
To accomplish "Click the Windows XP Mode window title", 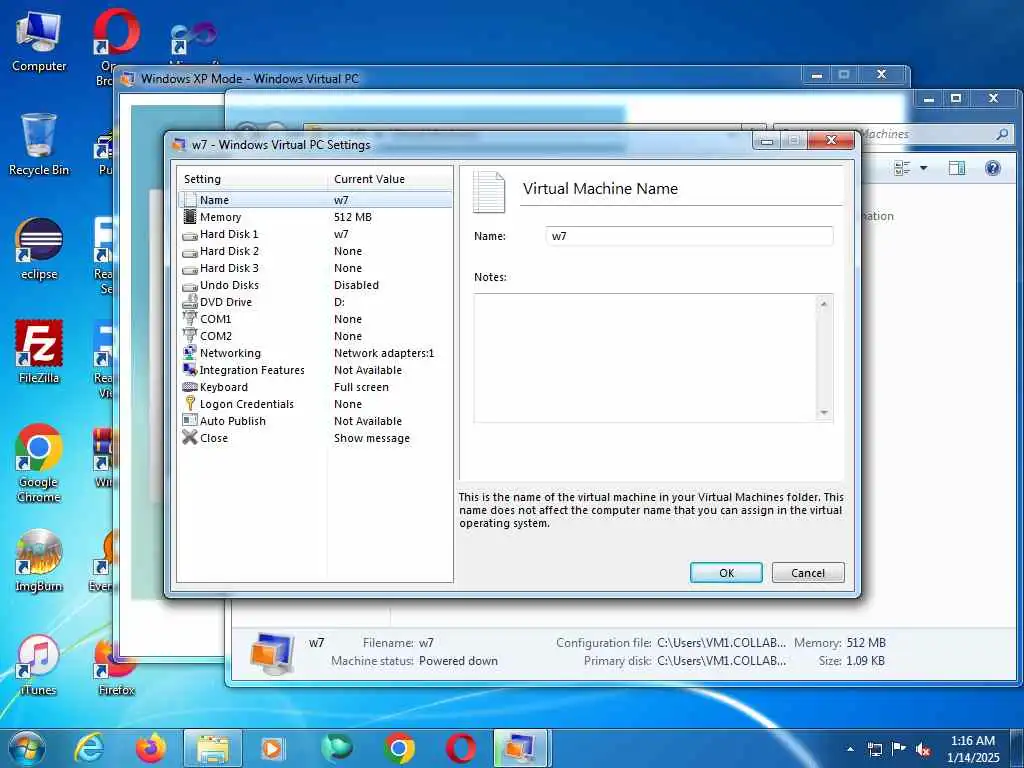I will point(249,78).
